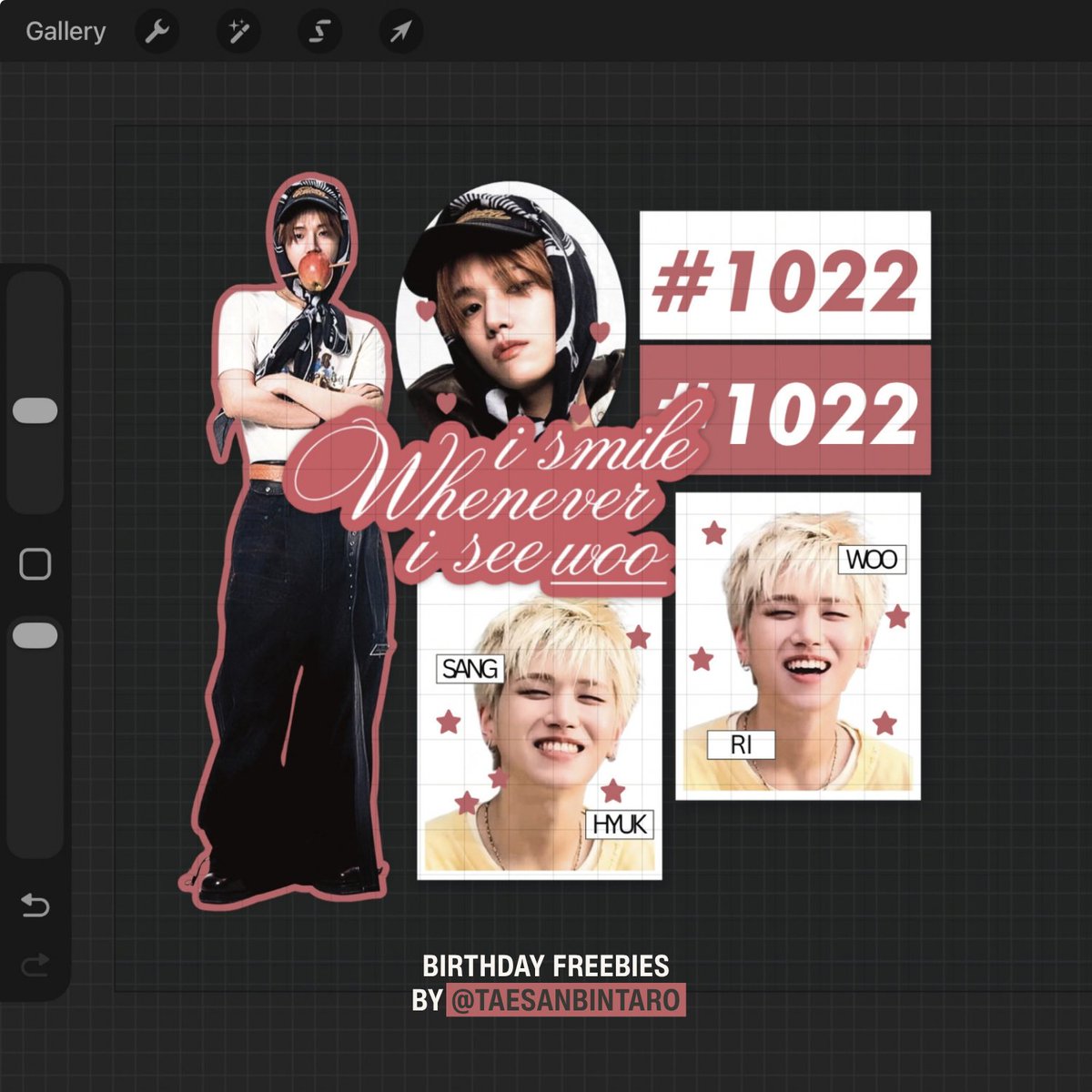Select the white #1022 sticker
The height and width of the screenshot is (1092, 1092).
pyautogui.click(x=784, y=275)
